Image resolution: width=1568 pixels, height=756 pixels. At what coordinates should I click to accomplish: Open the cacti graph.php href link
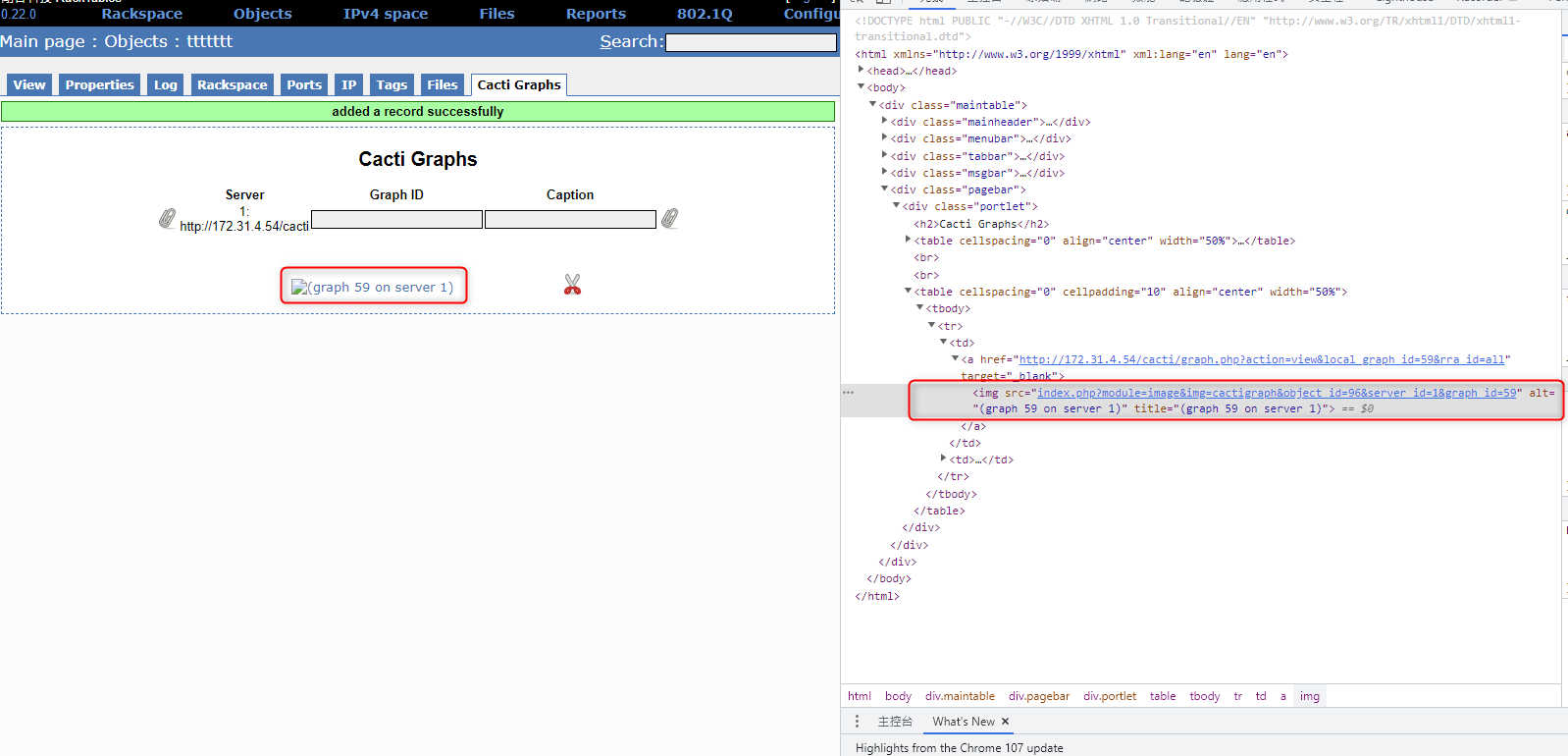click(x=1264, y=360)
